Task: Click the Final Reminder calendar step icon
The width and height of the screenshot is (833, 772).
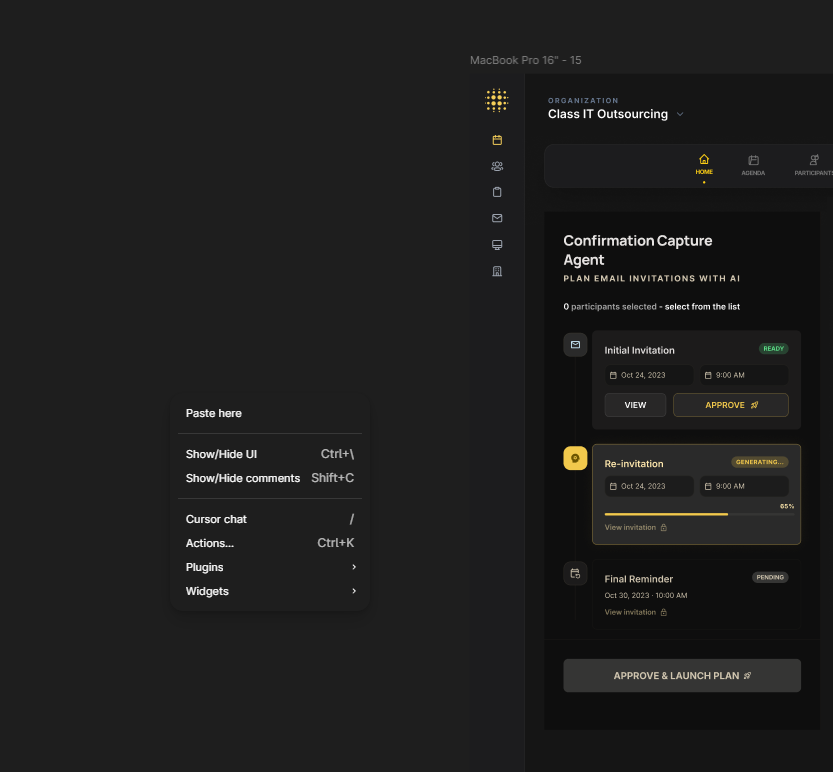Action: pos(575,573)
